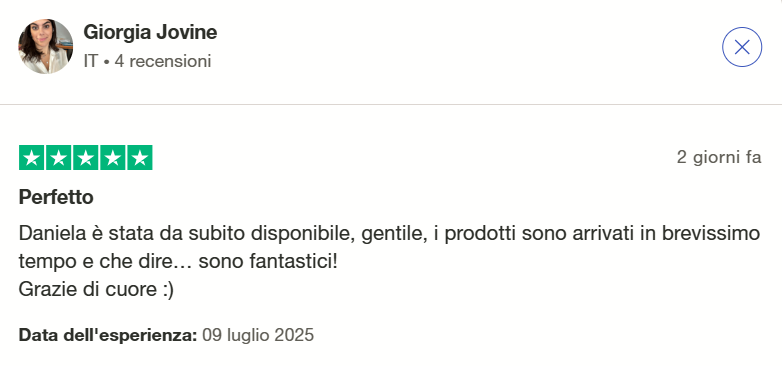Select the IT country label
This screenshot has height=366, width=782.
[90, 61]
